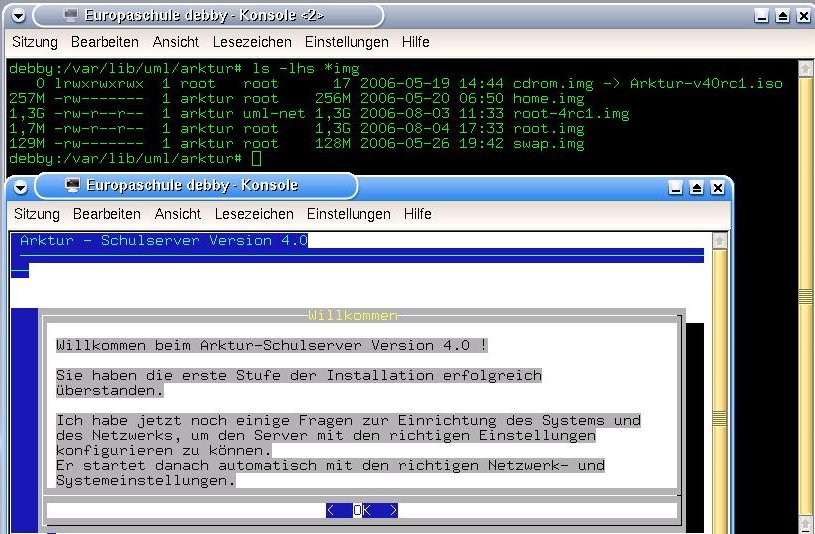Image resolution: width=815 pixels, height=534 pixels.
Task: Click the 'ls -lhs *img' command text
Action: click(x=306, y=68)
